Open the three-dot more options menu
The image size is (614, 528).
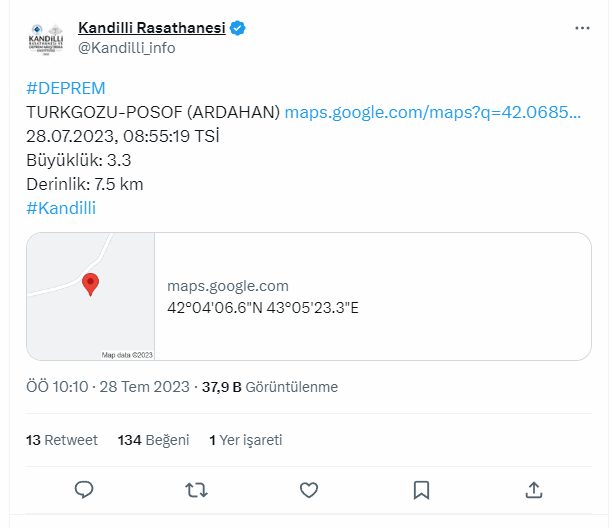tap(582, 28)
